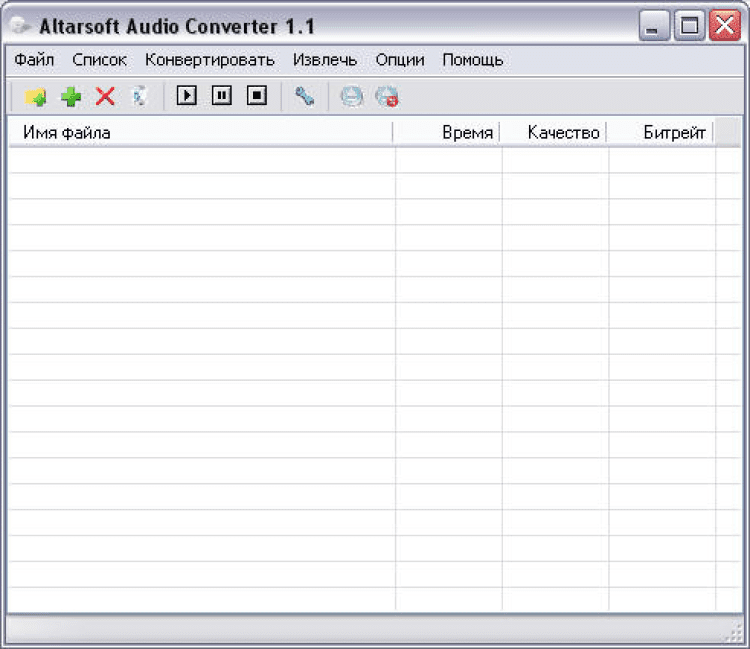Start conversion with the play button

[187, 96]
